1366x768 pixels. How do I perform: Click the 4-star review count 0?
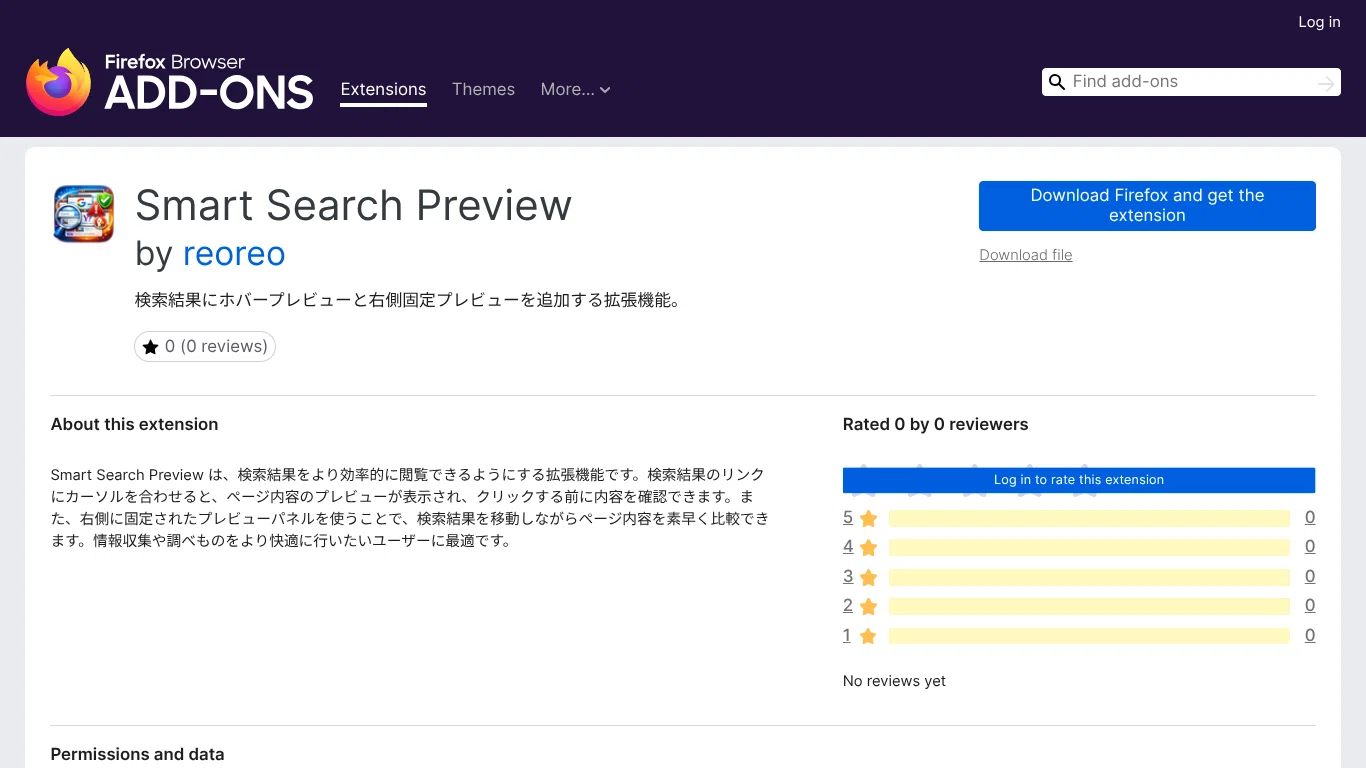tap(1310, 546)
